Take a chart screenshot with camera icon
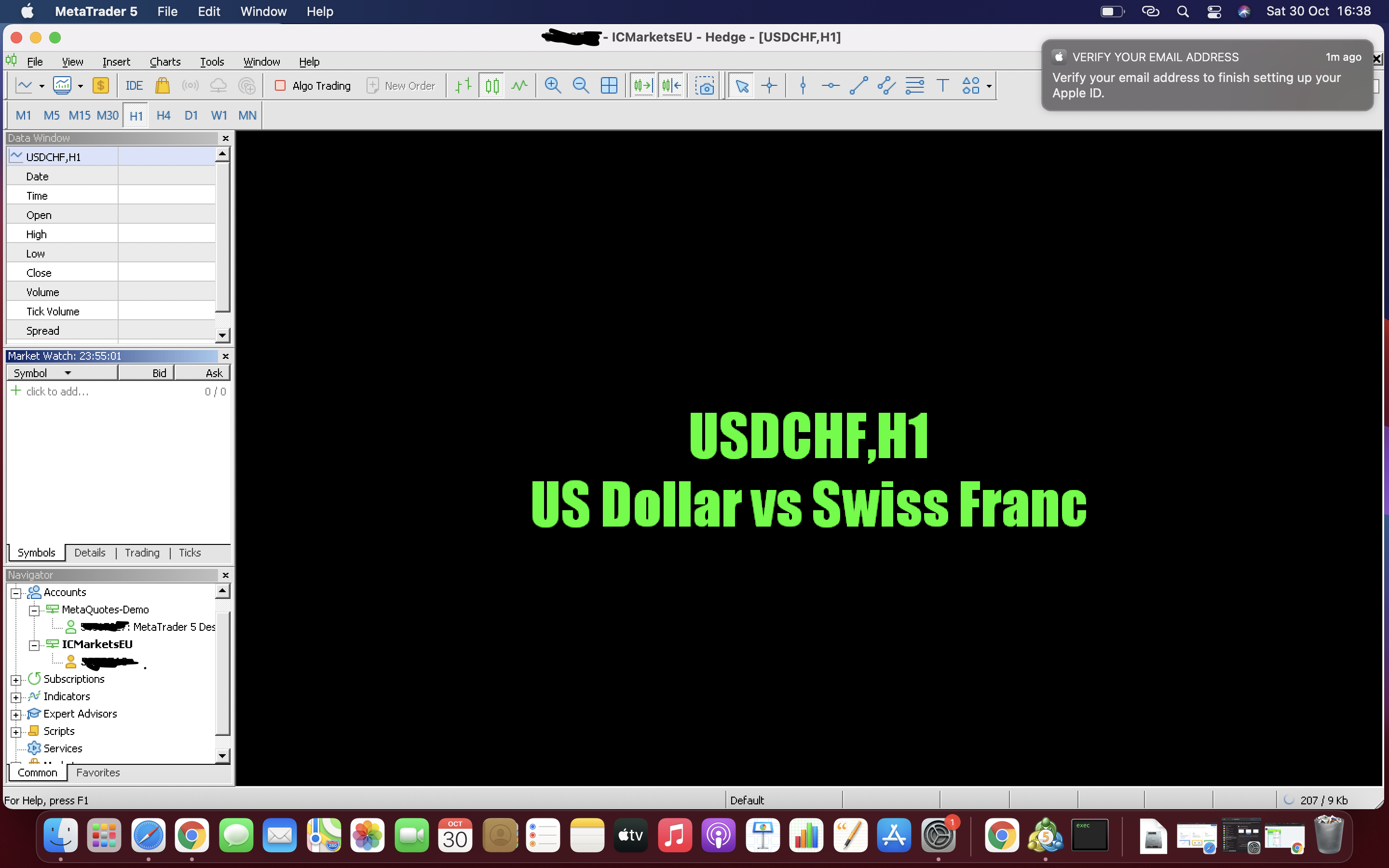 705,85
